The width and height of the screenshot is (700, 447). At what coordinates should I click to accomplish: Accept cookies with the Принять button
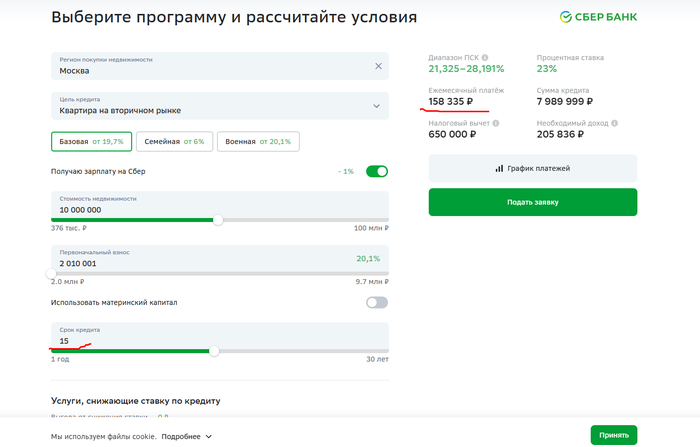coord(613,435)
